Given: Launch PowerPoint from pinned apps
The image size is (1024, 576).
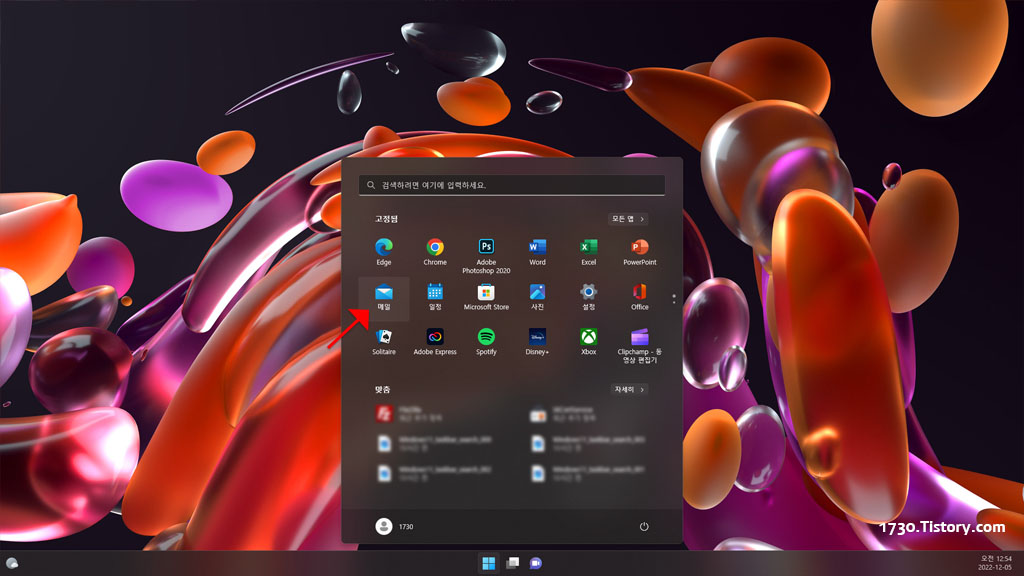Looking at the screenshot, I should (x=640, y=252).
